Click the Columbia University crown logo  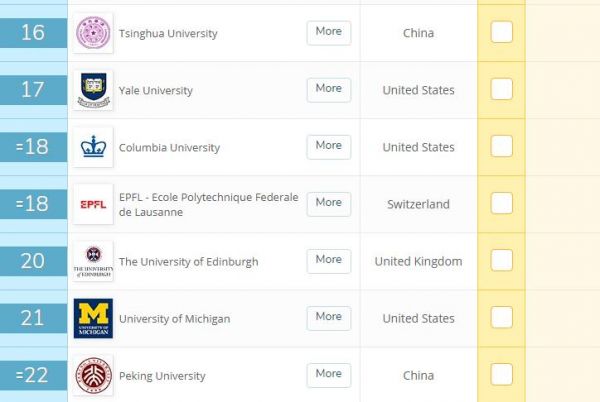click(93, 147)
